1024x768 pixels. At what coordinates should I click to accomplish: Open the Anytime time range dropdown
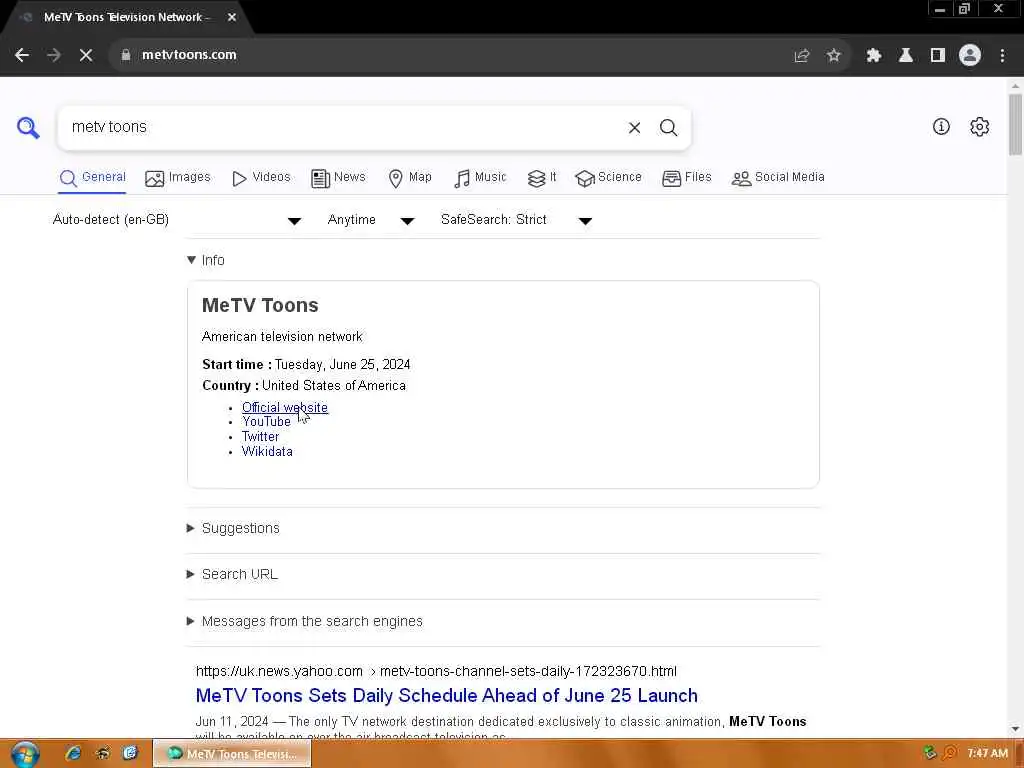point(370,220)
